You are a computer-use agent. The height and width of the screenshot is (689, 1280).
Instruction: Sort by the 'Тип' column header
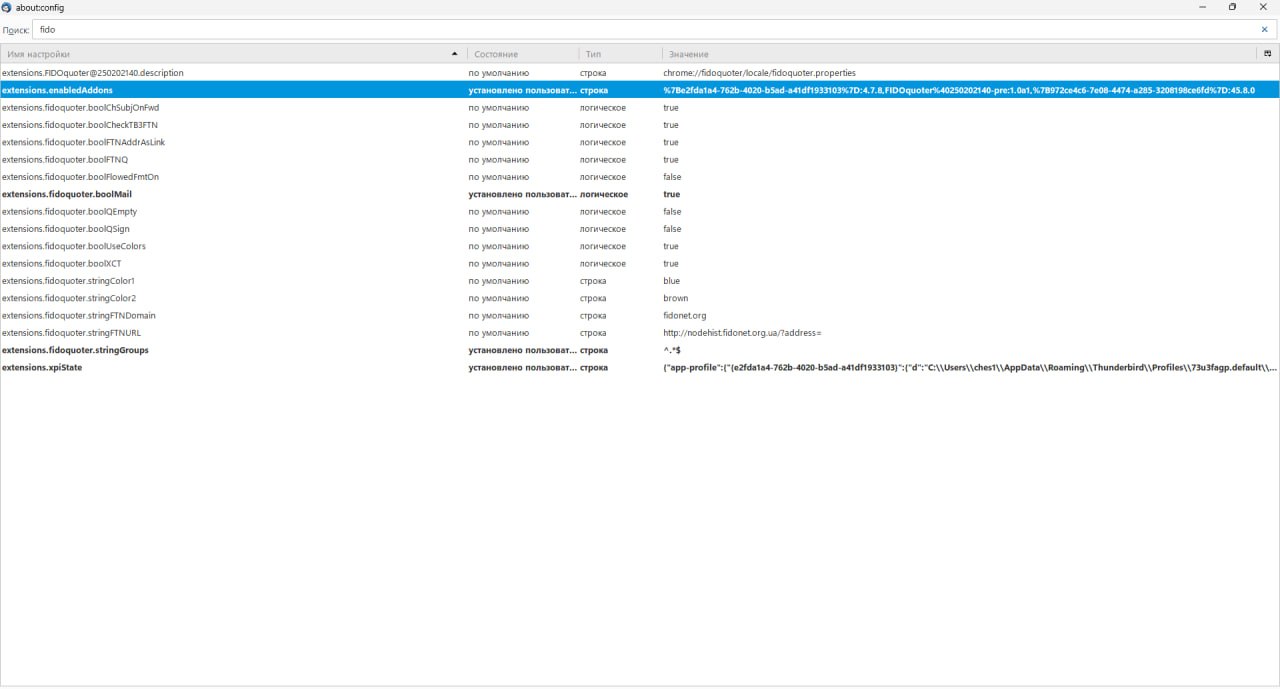[618, 53]
